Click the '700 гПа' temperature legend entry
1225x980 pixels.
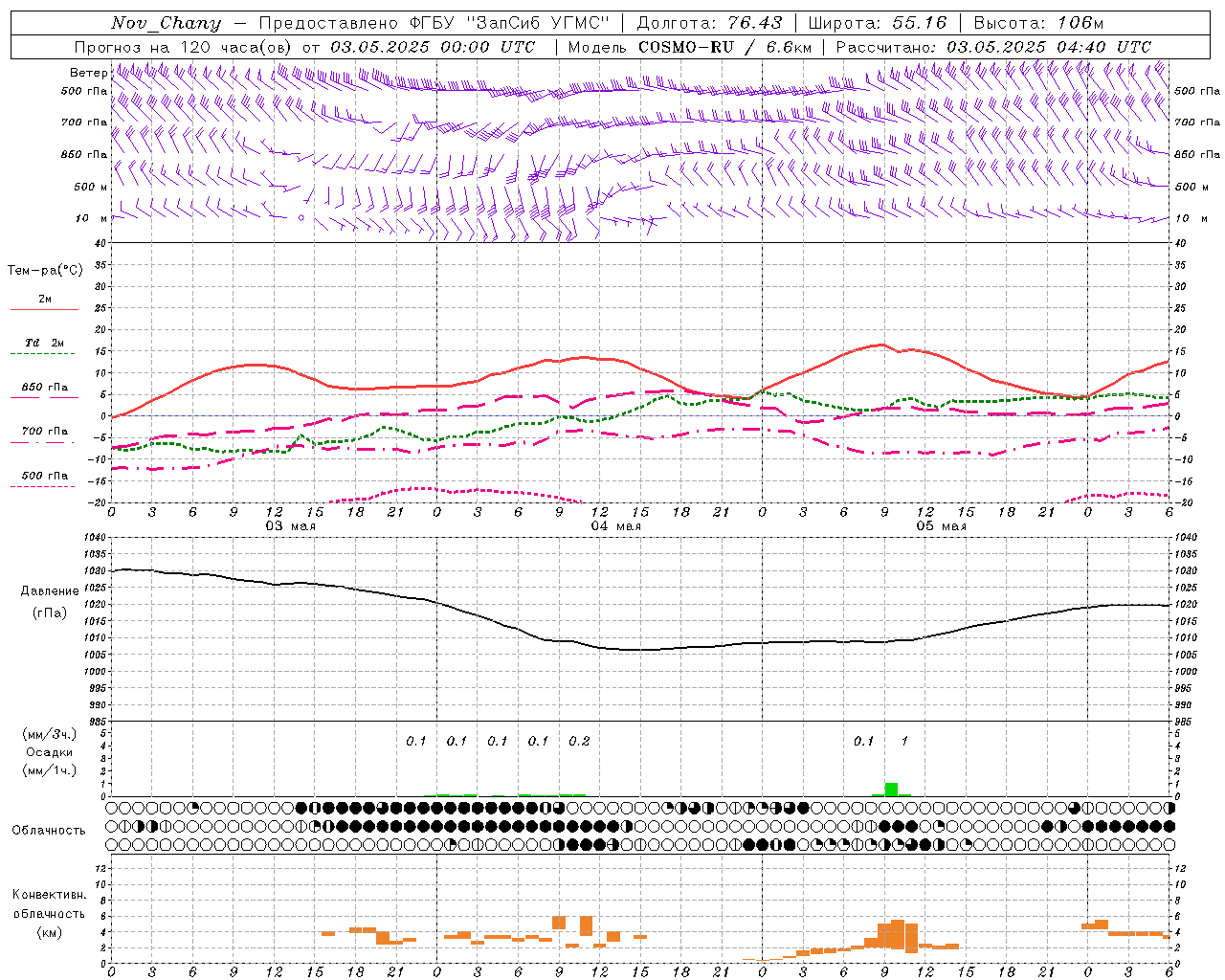(x=45, y=432)
